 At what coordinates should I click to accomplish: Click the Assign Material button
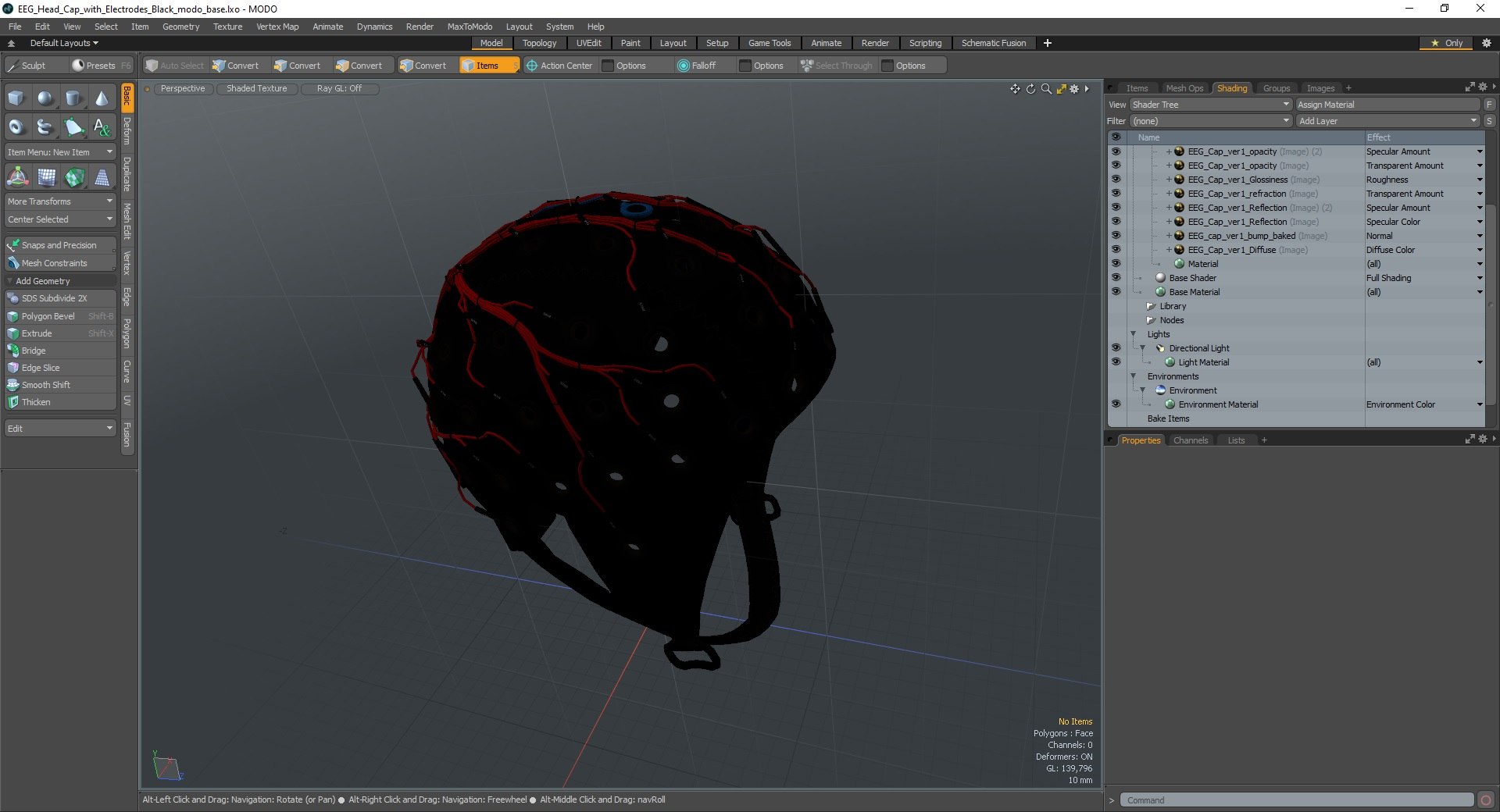[1387, 105]
